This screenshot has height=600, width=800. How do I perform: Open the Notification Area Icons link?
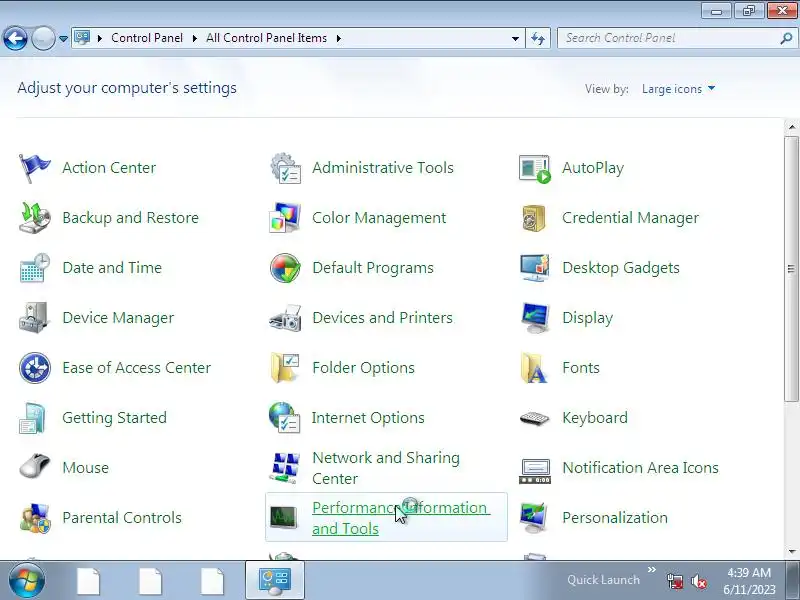[640, 468]
